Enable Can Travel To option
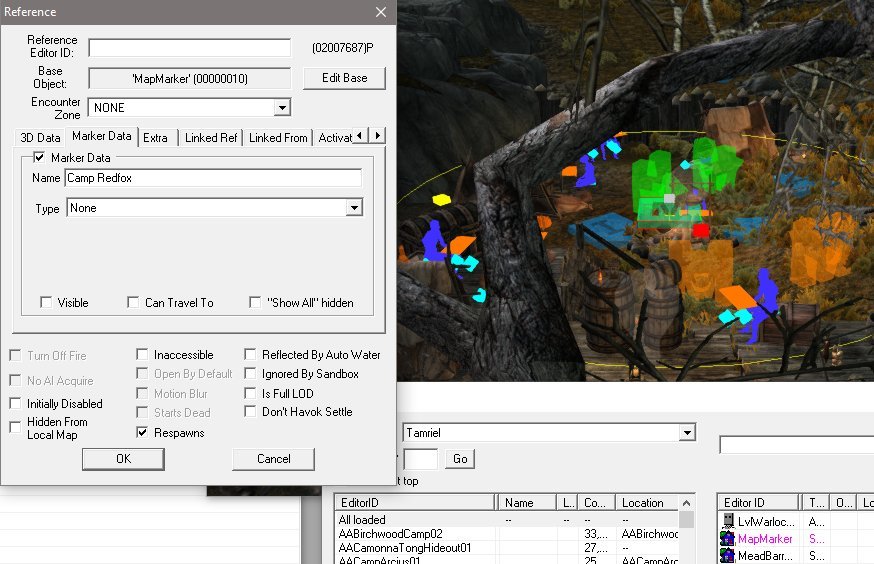Image resolution: width=874 pixels, height=564 pixels. (x=133, y=303)
